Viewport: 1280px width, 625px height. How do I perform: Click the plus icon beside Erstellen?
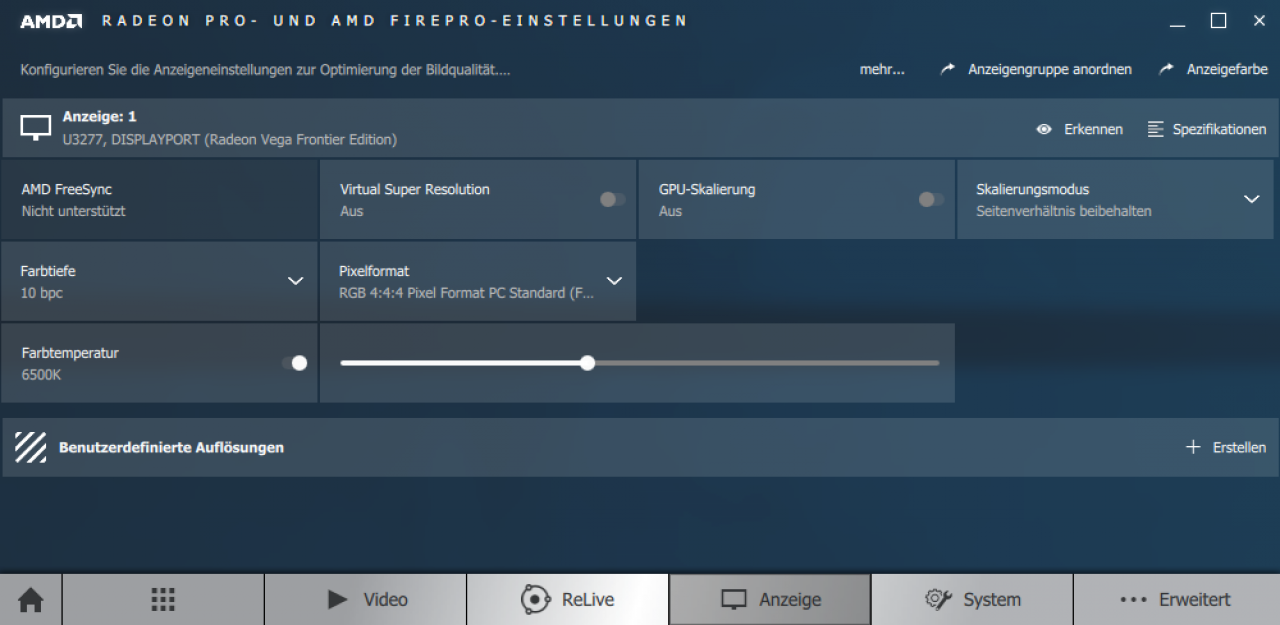1192,447
